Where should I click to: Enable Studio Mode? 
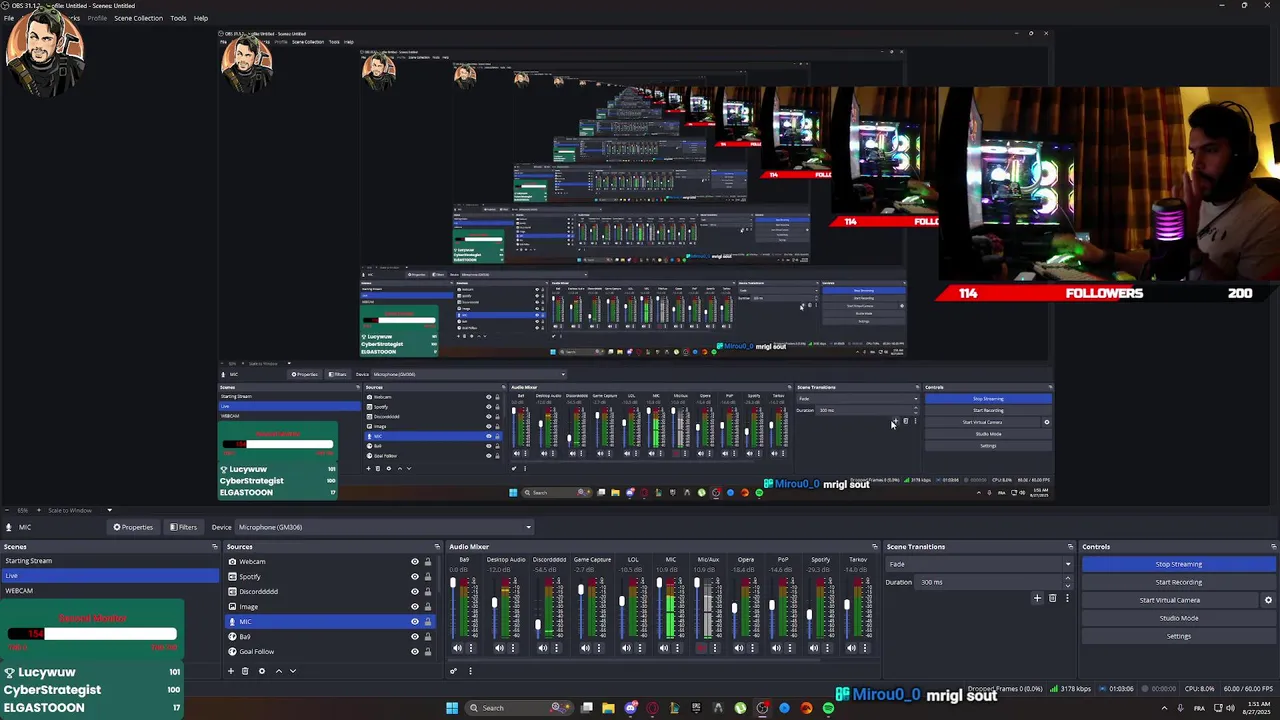1179,618
